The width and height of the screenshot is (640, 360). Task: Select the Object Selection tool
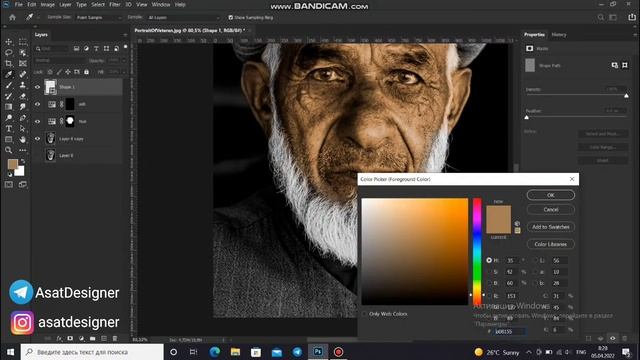click(23, 53)
